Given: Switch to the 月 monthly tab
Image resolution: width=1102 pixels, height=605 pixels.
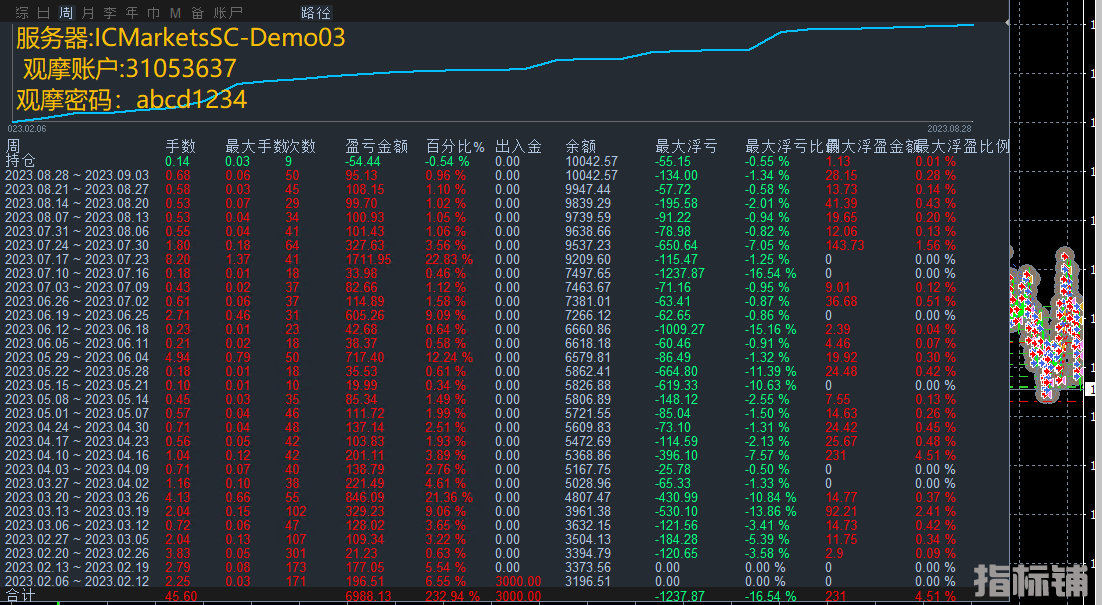Looking at the screenshot, I should pos(88,13).
